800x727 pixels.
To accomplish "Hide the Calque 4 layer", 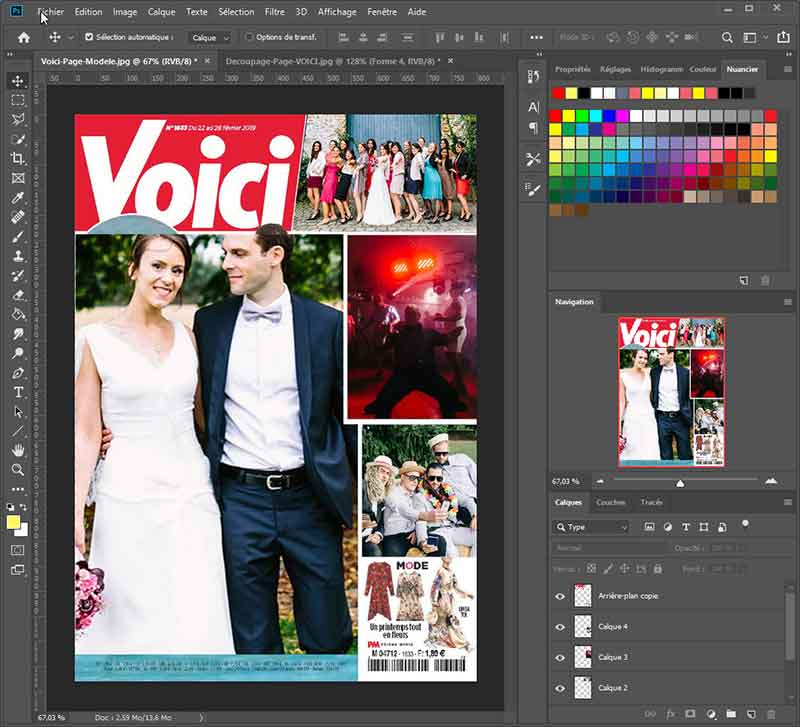I will point(560,627).
